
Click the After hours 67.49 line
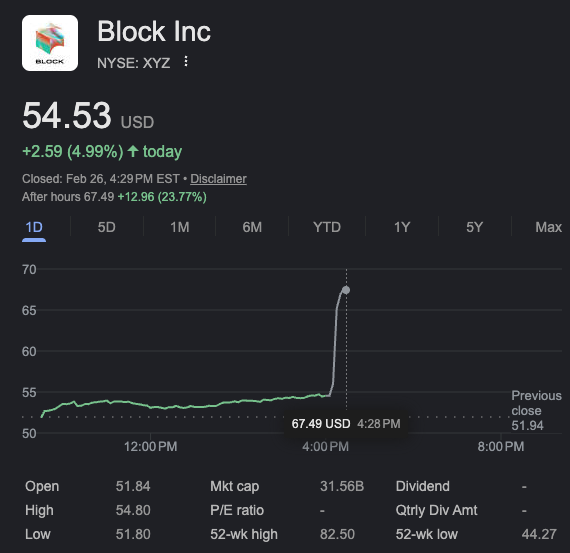click(x=114, y=197)
